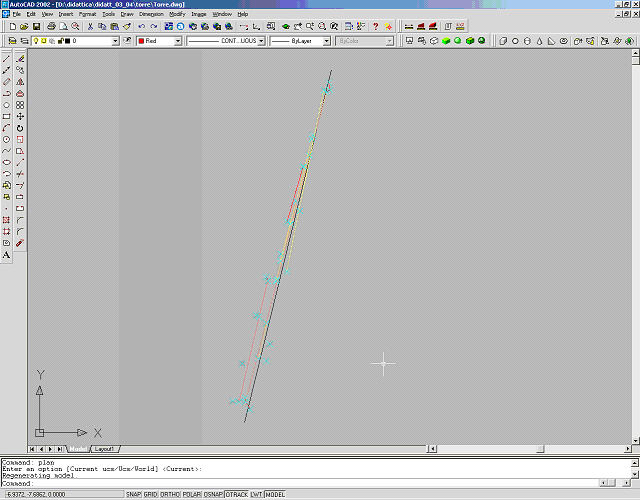Image resolution: width=640 pixels, height=500 pixels.
Task: Open the Format menu
Action: [x=87, y=14]
